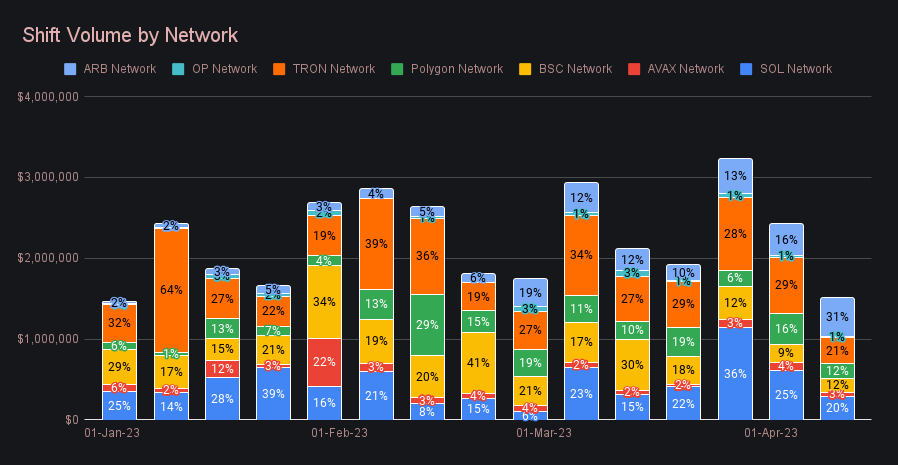Select the 30% BSC bar segment
This screenshot has height=465, width=898.
pos(632,364)
